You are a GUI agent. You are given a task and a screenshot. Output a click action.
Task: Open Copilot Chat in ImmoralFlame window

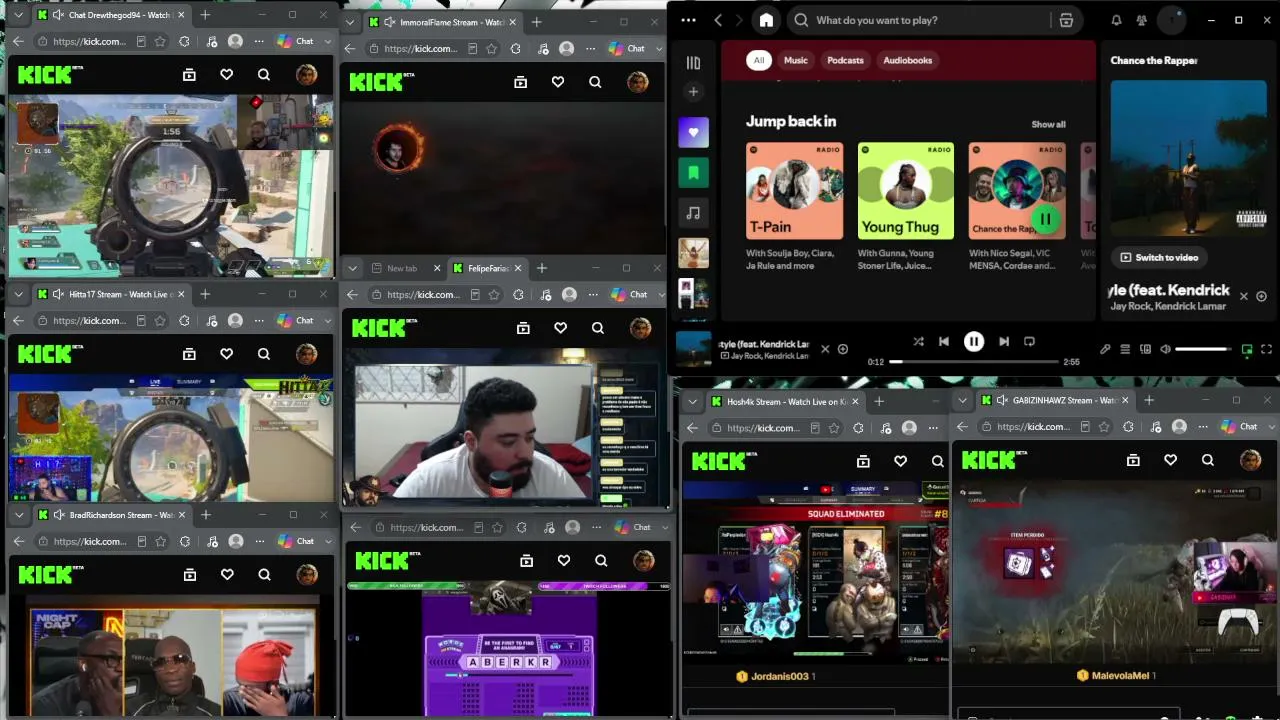click(626, 48)
